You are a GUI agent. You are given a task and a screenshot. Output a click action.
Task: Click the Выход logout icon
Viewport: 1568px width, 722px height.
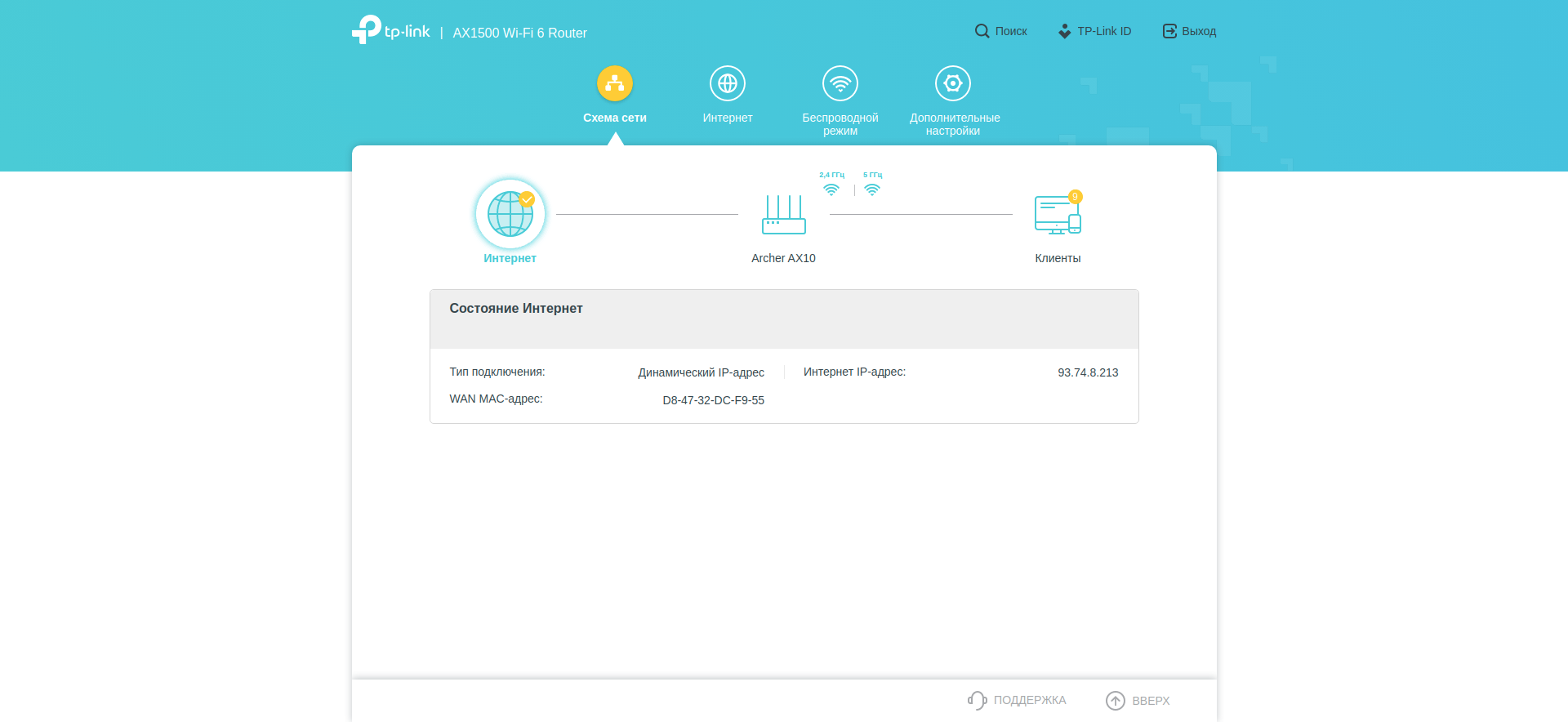1169,31
